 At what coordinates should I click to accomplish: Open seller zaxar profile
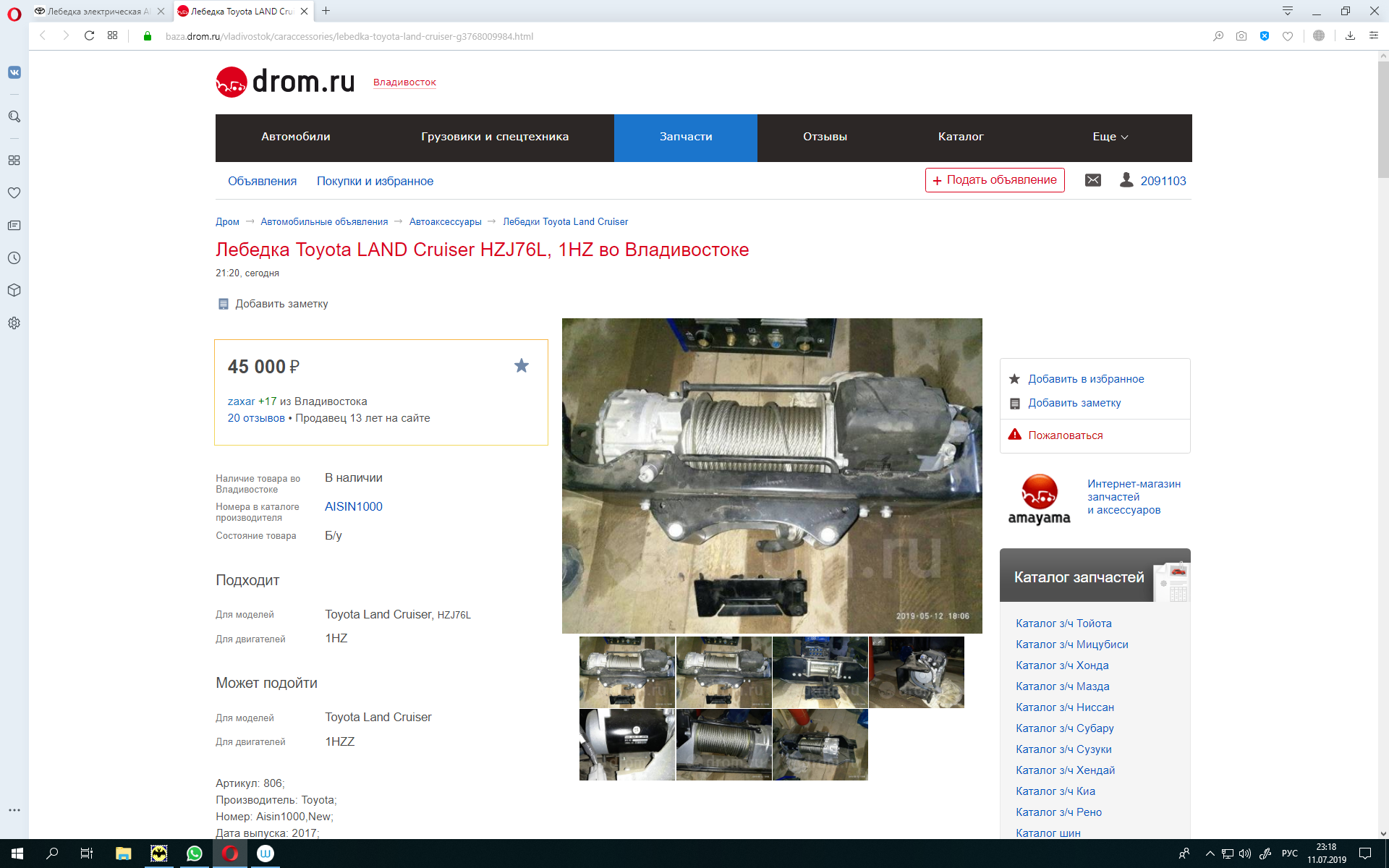coord(241,401)
